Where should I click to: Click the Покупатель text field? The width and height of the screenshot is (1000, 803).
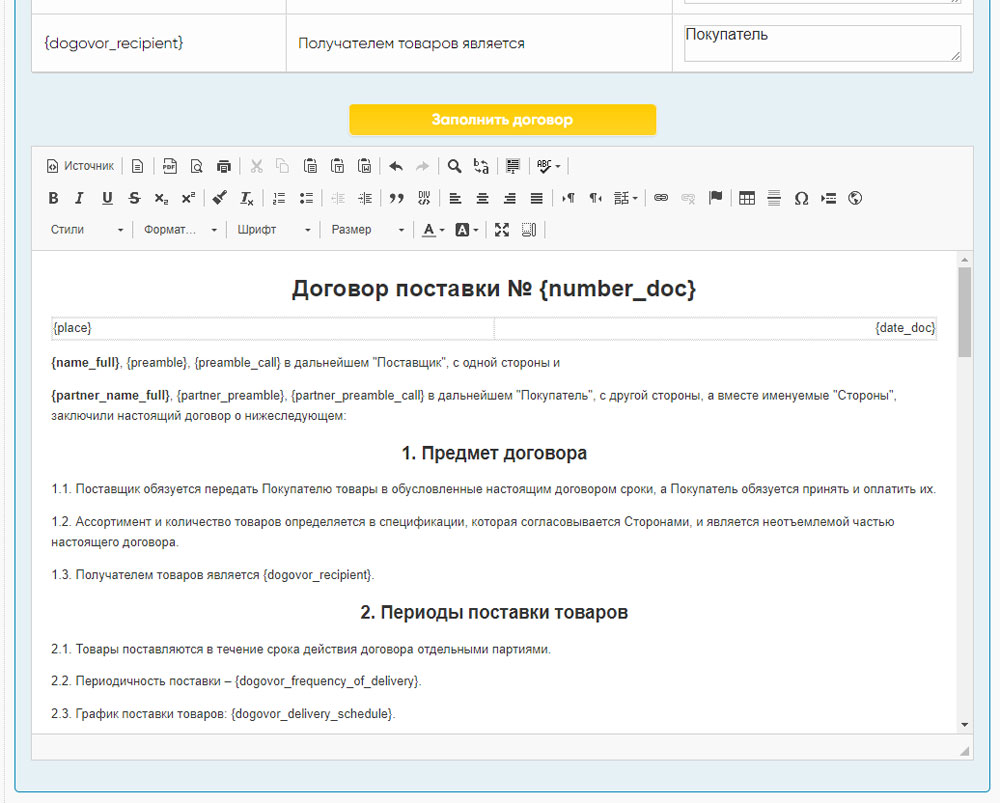(823, 43)
